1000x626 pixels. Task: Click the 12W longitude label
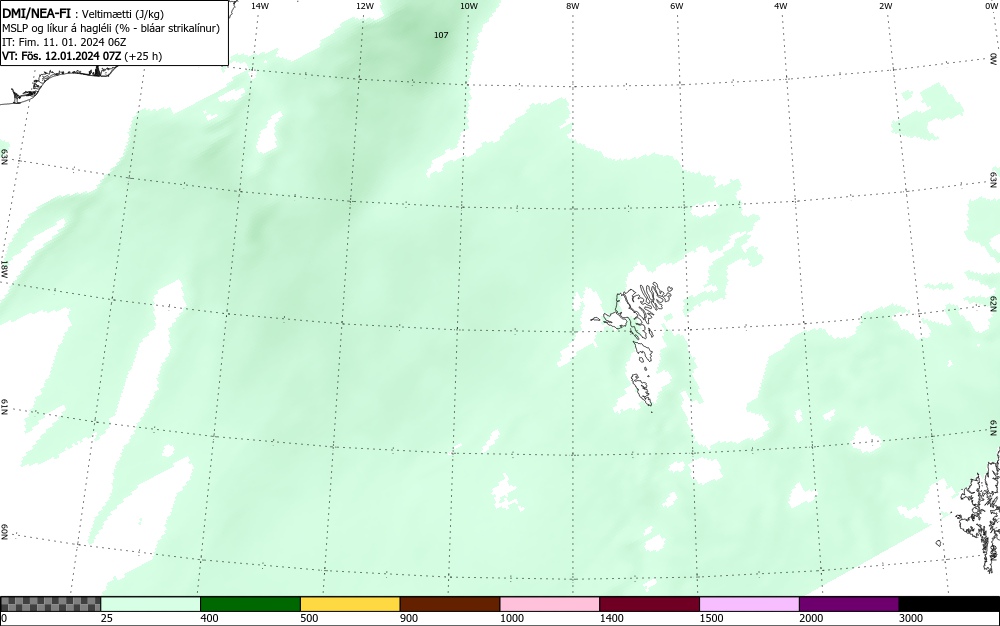tap(364, 6)
